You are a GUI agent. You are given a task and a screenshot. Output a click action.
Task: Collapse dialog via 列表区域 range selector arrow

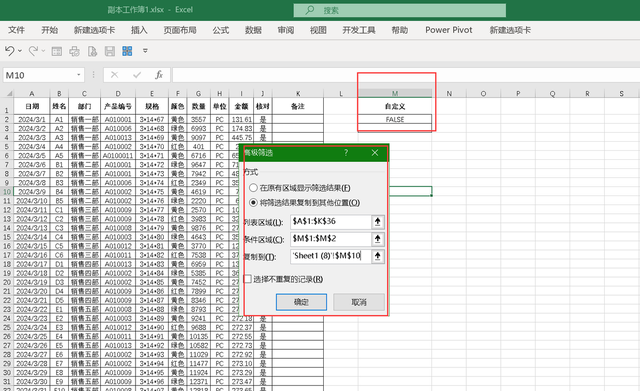(378, 222)
